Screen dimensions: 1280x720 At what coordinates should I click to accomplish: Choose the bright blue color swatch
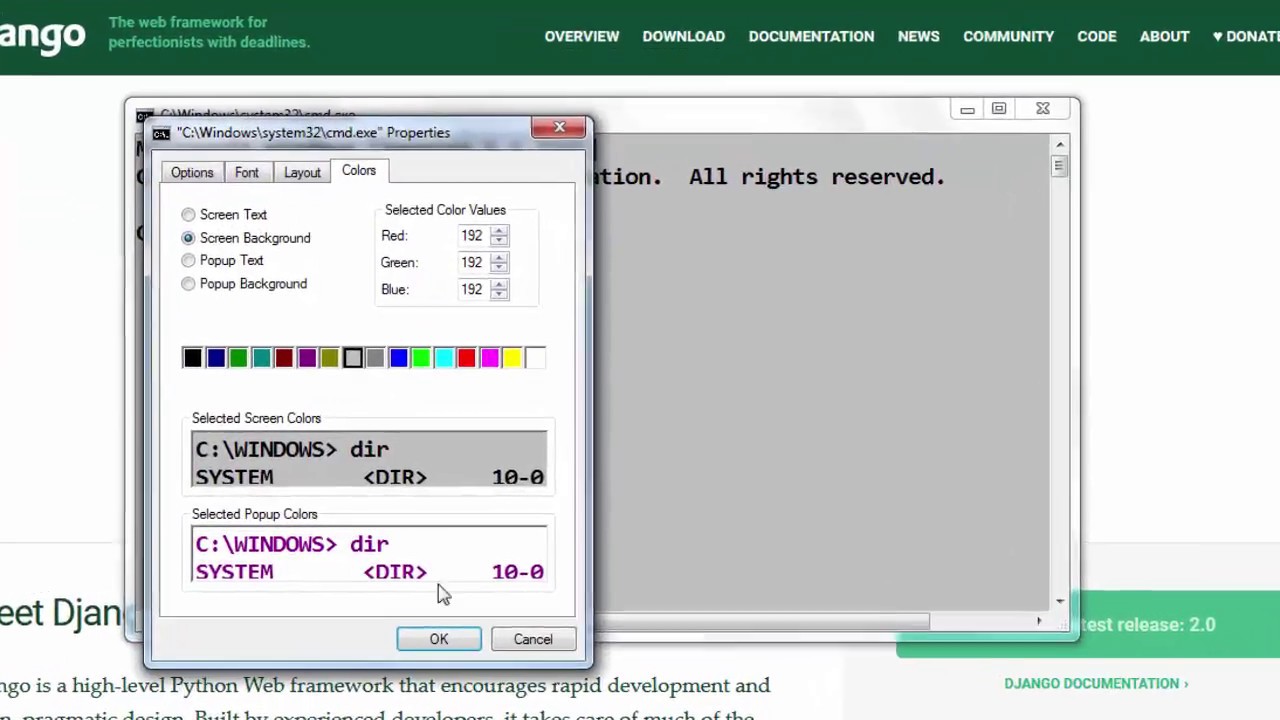(399, 358)
